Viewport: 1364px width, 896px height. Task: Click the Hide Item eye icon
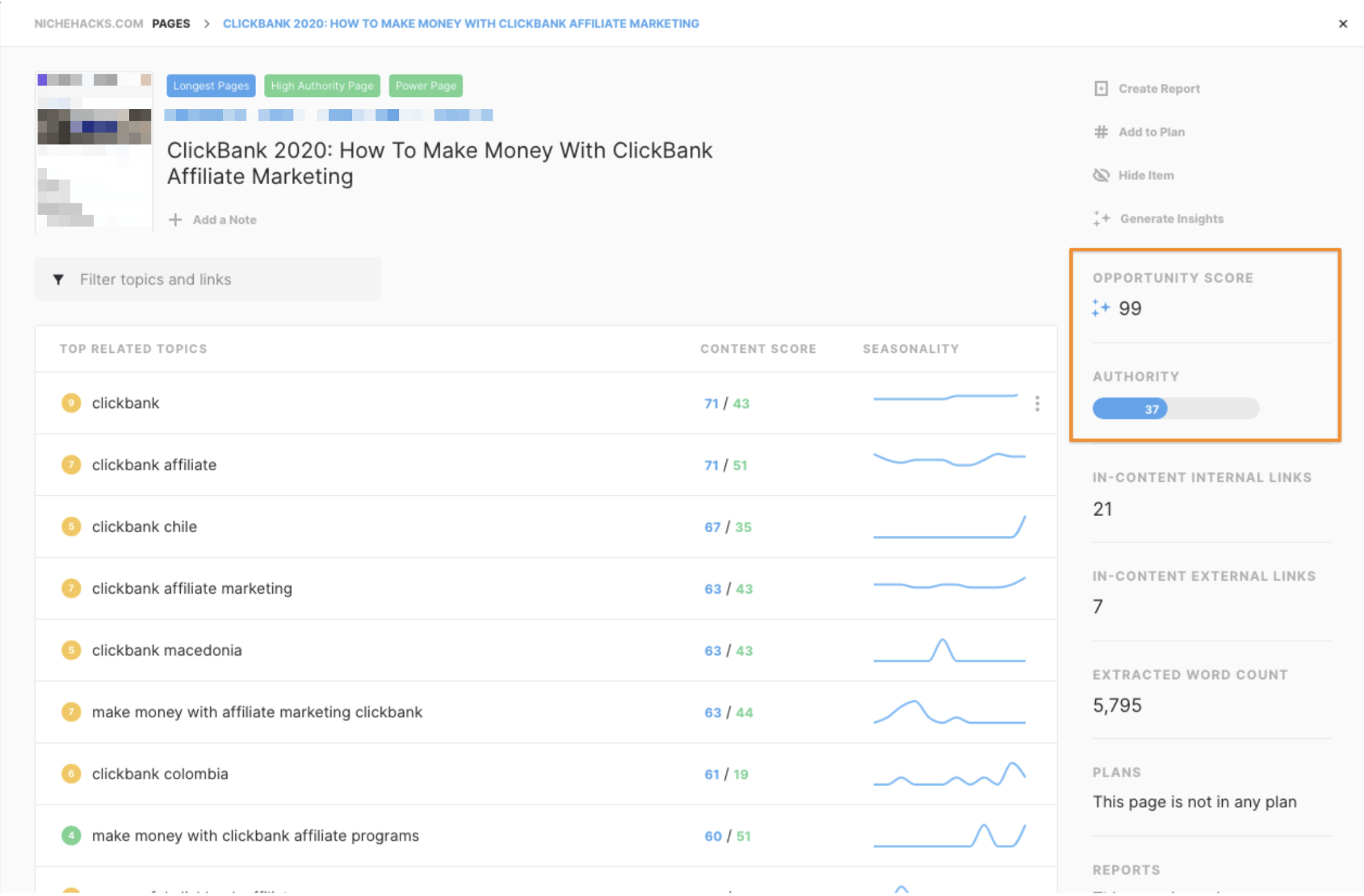(x=1101, y=175)
